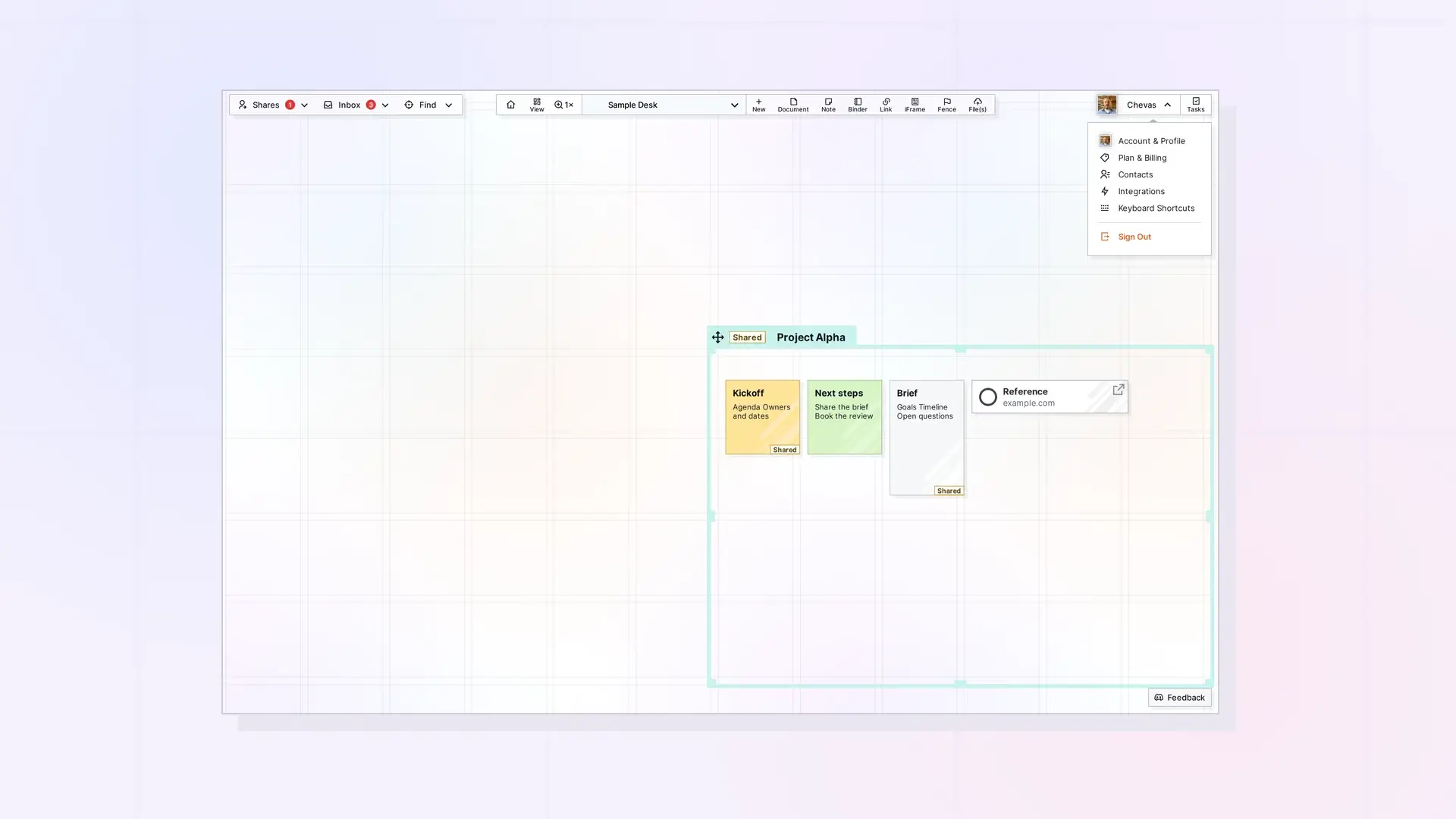
Task: Open Keyboard Shortcuts menu item
Action: [1149, 208]
